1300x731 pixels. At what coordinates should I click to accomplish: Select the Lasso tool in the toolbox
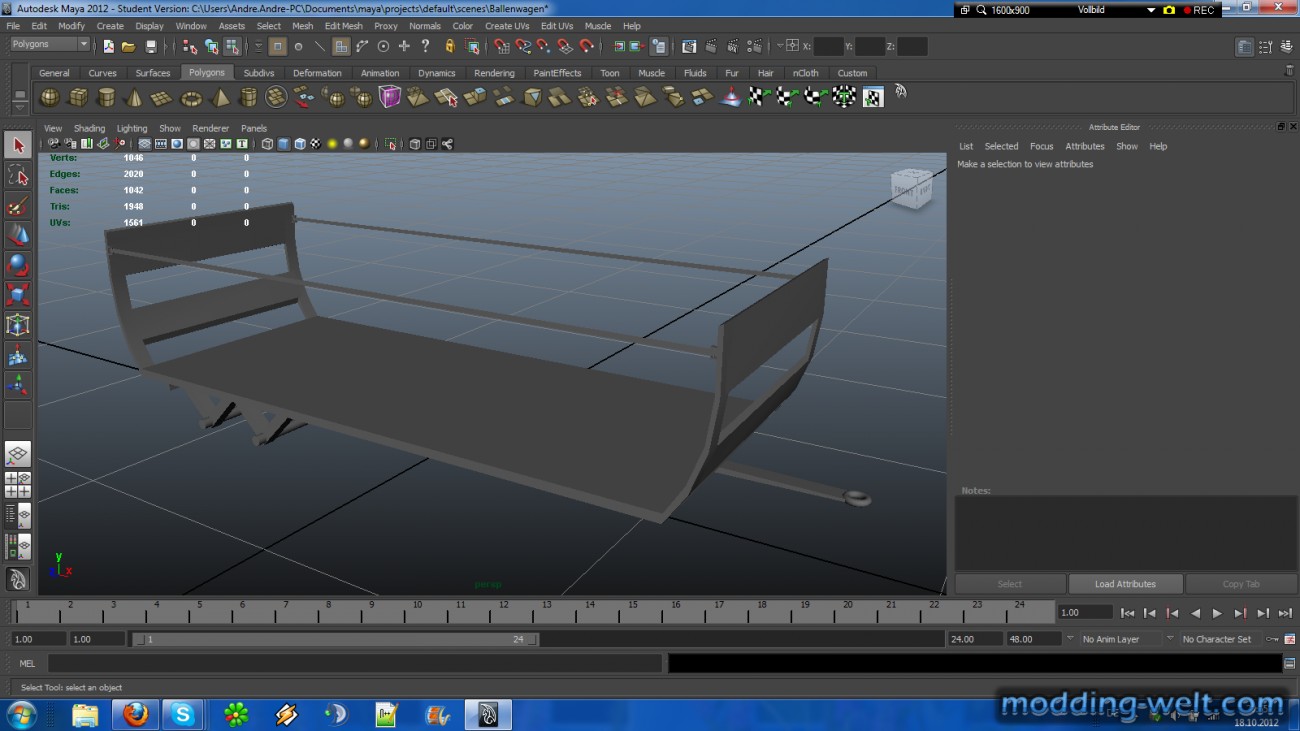[18, 176]
